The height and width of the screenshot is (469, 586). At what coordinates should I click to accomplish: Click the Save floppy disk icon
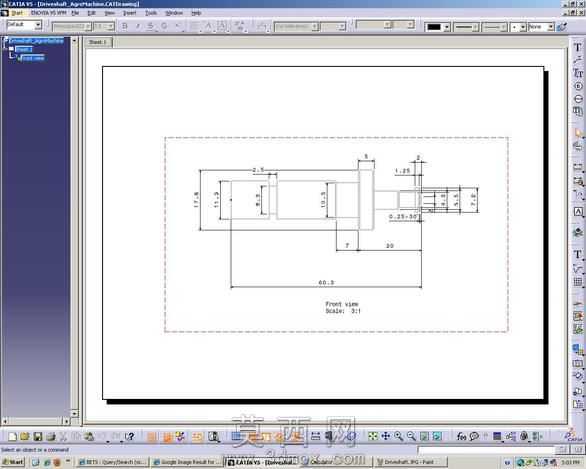pyautogui.click(x=37, y=436)
